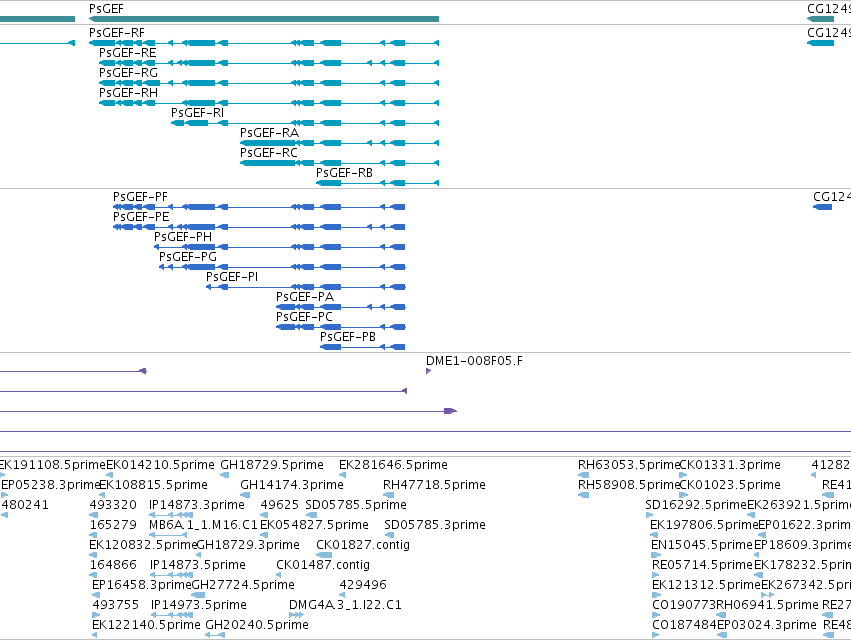Click DMG4A.3_1.I22.C1 label
Image resolution: width=851 pixels, height=640 pixels.
click(x=345, y=606)
